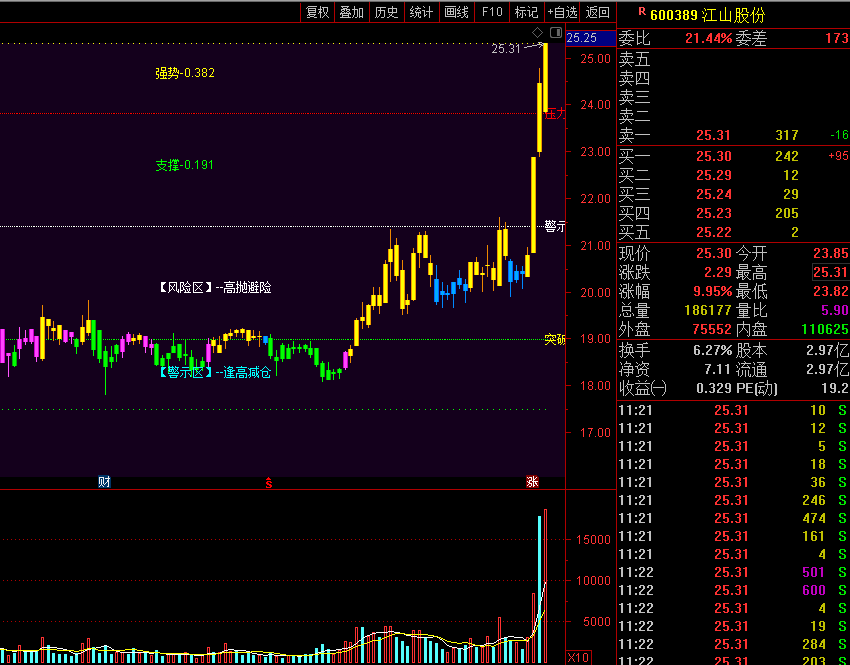Click the 现价 value 25.30
850x665 pixels.
coord(713,253)
